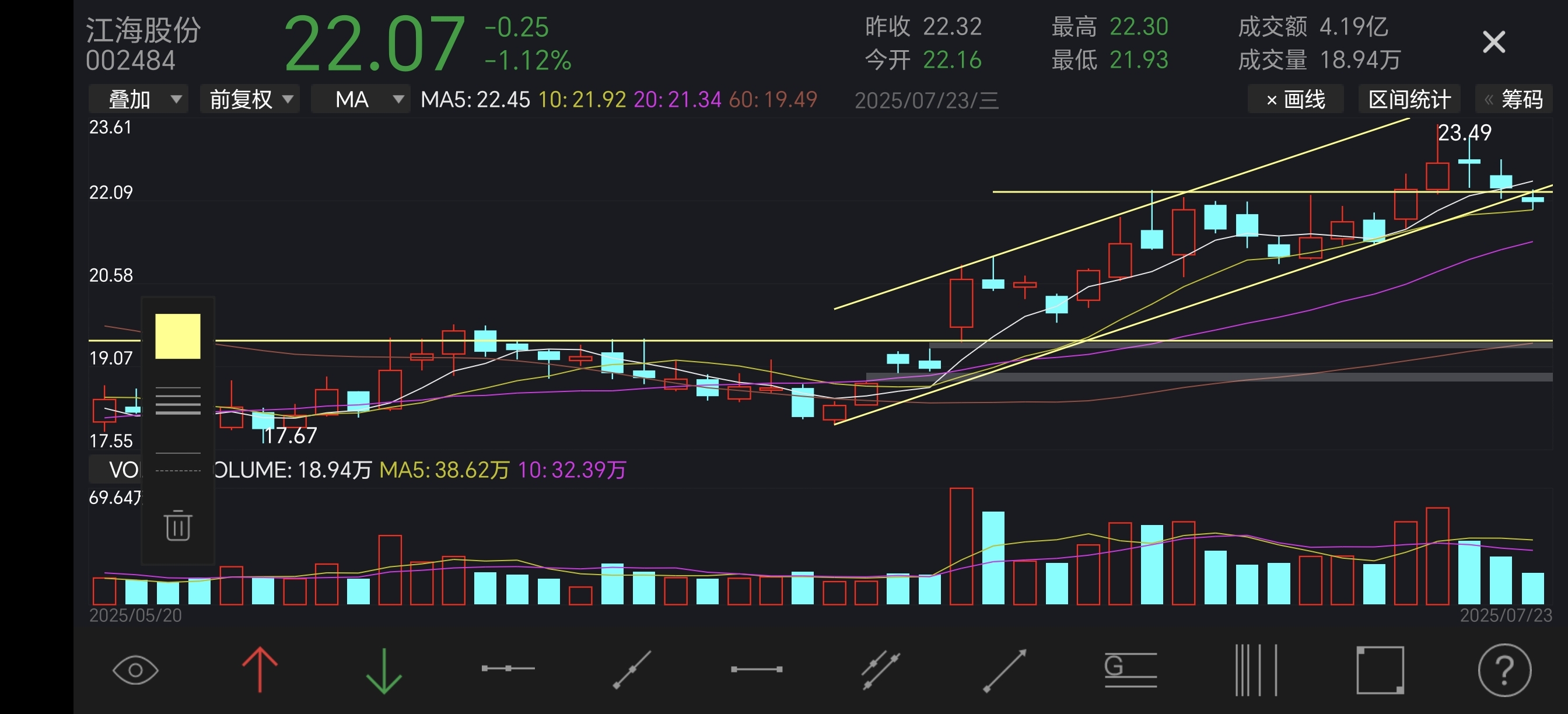
Task: Place a green down-arrow sell marker
Action: [x=383, y=671]
